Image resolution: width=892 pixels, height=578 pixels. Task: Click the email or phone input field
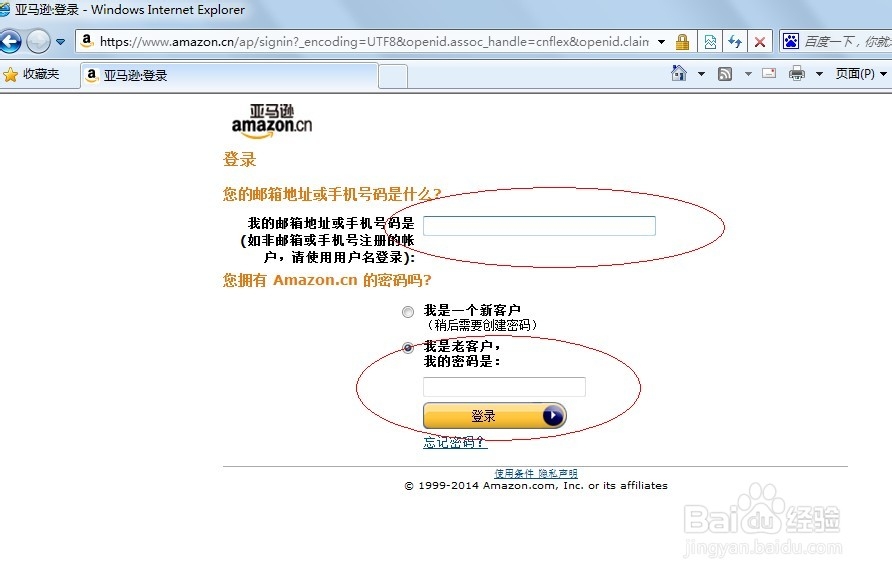[538, 225]
